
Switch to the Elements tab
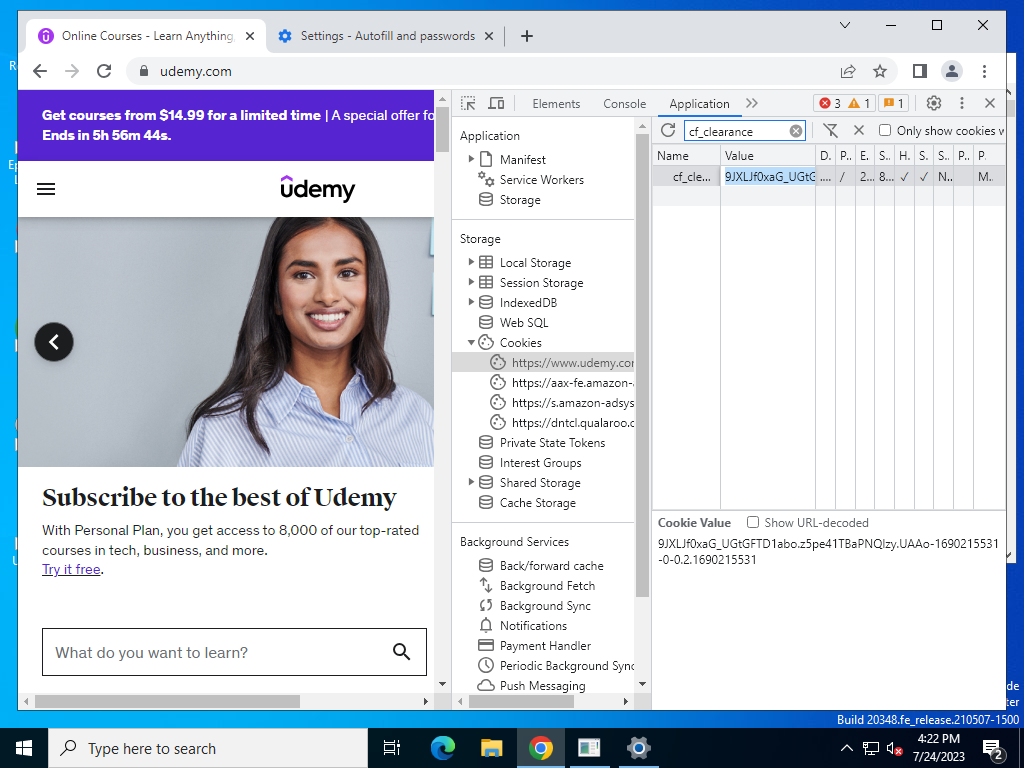tap(556, 104)
